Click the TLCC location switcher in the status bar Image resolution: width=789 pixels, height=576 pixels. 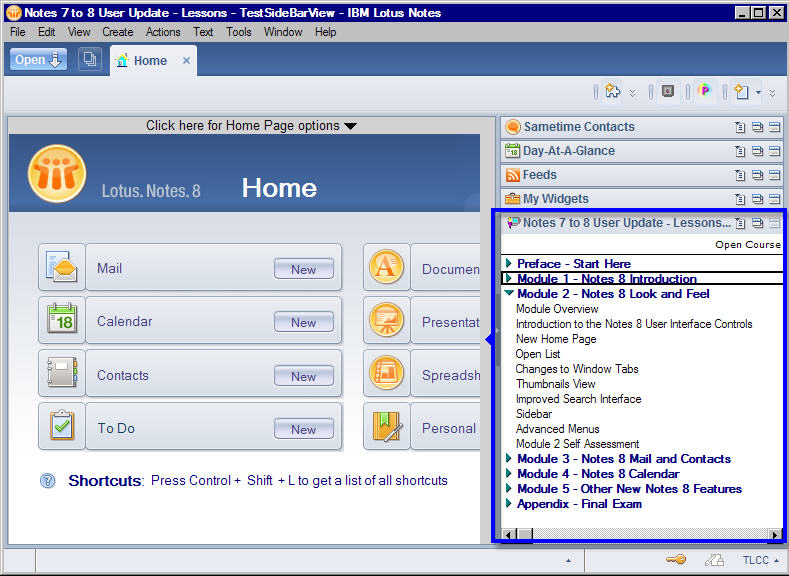(760, 560)
